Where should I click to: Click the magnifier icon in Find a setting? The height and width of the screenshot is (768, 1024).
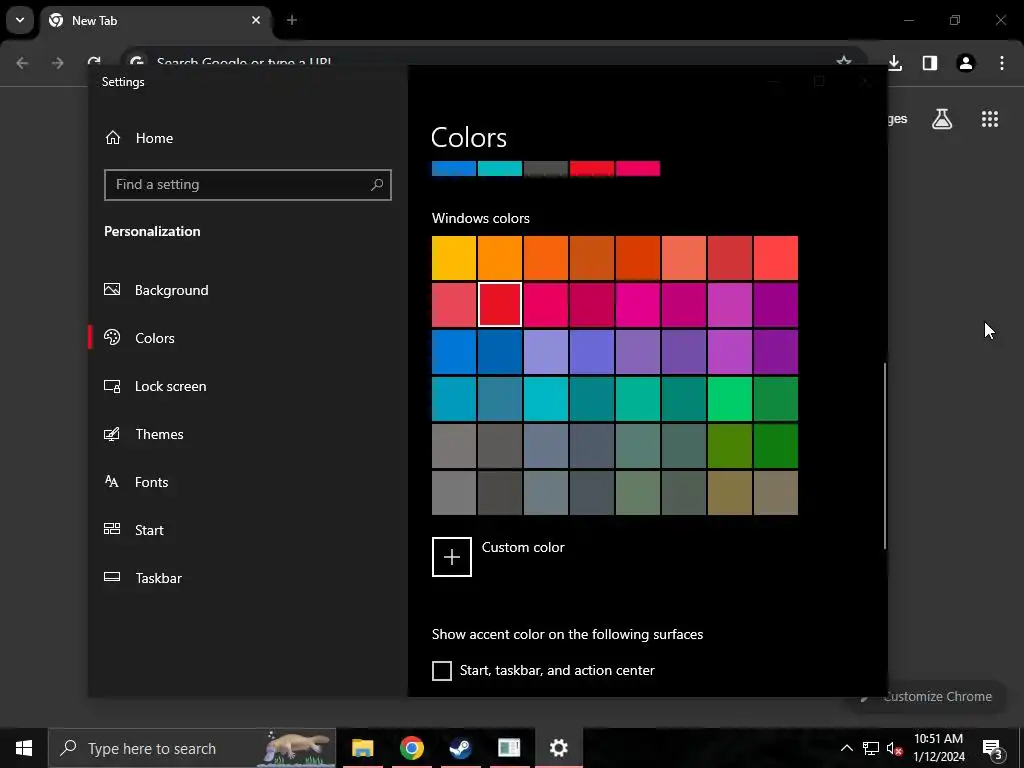coord(377,185)
